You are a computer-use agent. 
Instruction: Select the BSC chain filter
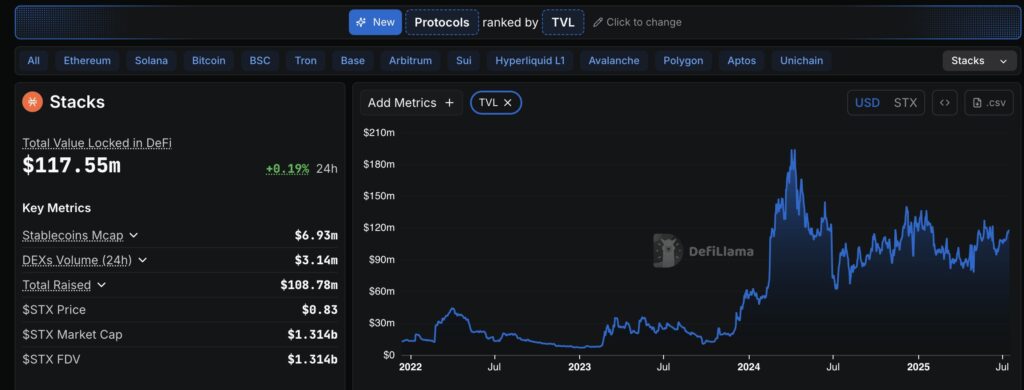coord(259,61)
